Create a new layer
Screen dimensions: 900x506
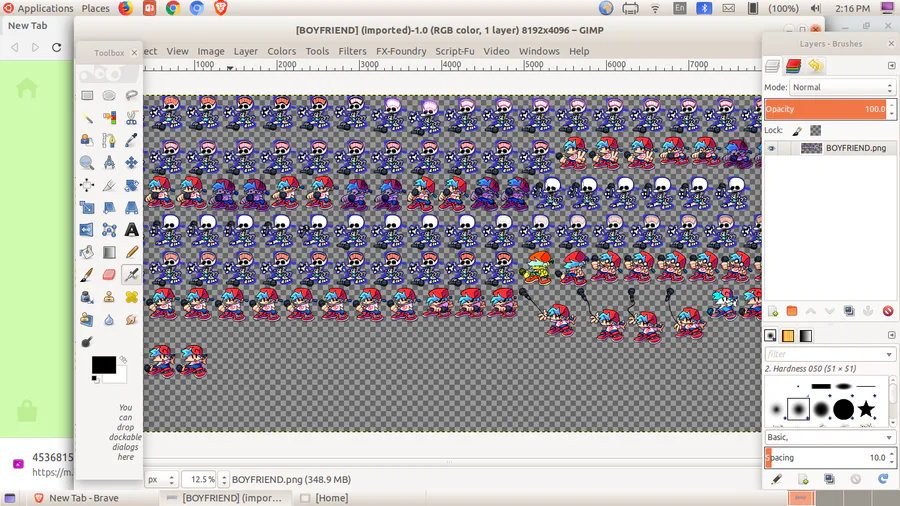(x=773, y=311)
